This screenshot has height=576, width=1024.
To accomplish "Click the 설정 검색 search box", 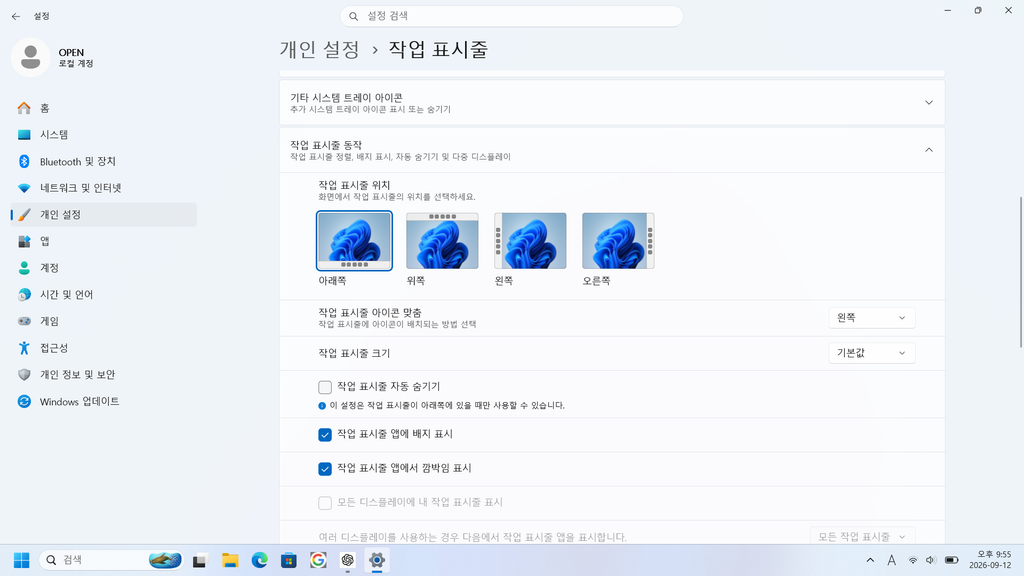I will click(x=511, y=16).
